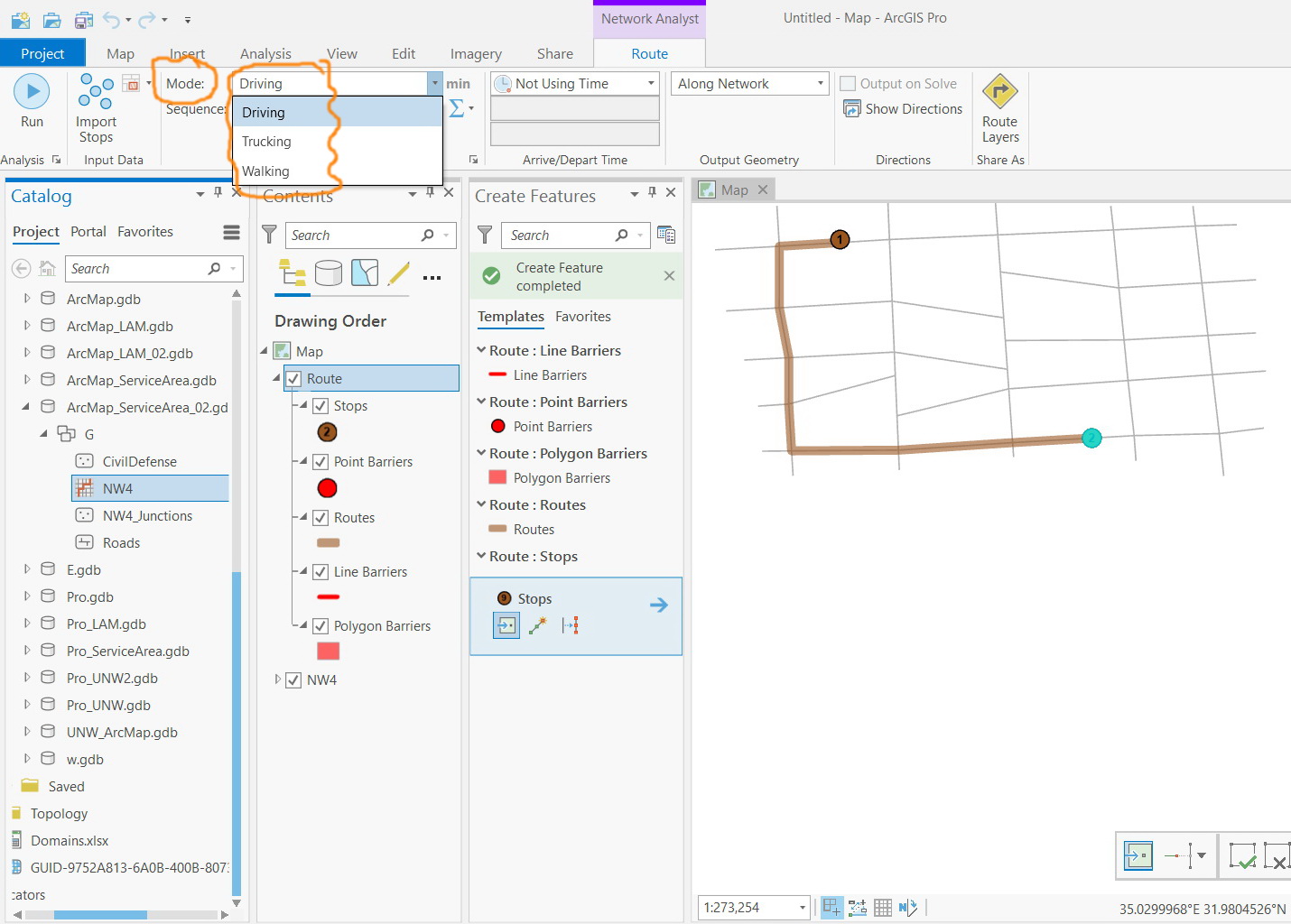
Task: Collapse ArcMap_ServiceArea_02 geodatabase
Action: (26, 407)
